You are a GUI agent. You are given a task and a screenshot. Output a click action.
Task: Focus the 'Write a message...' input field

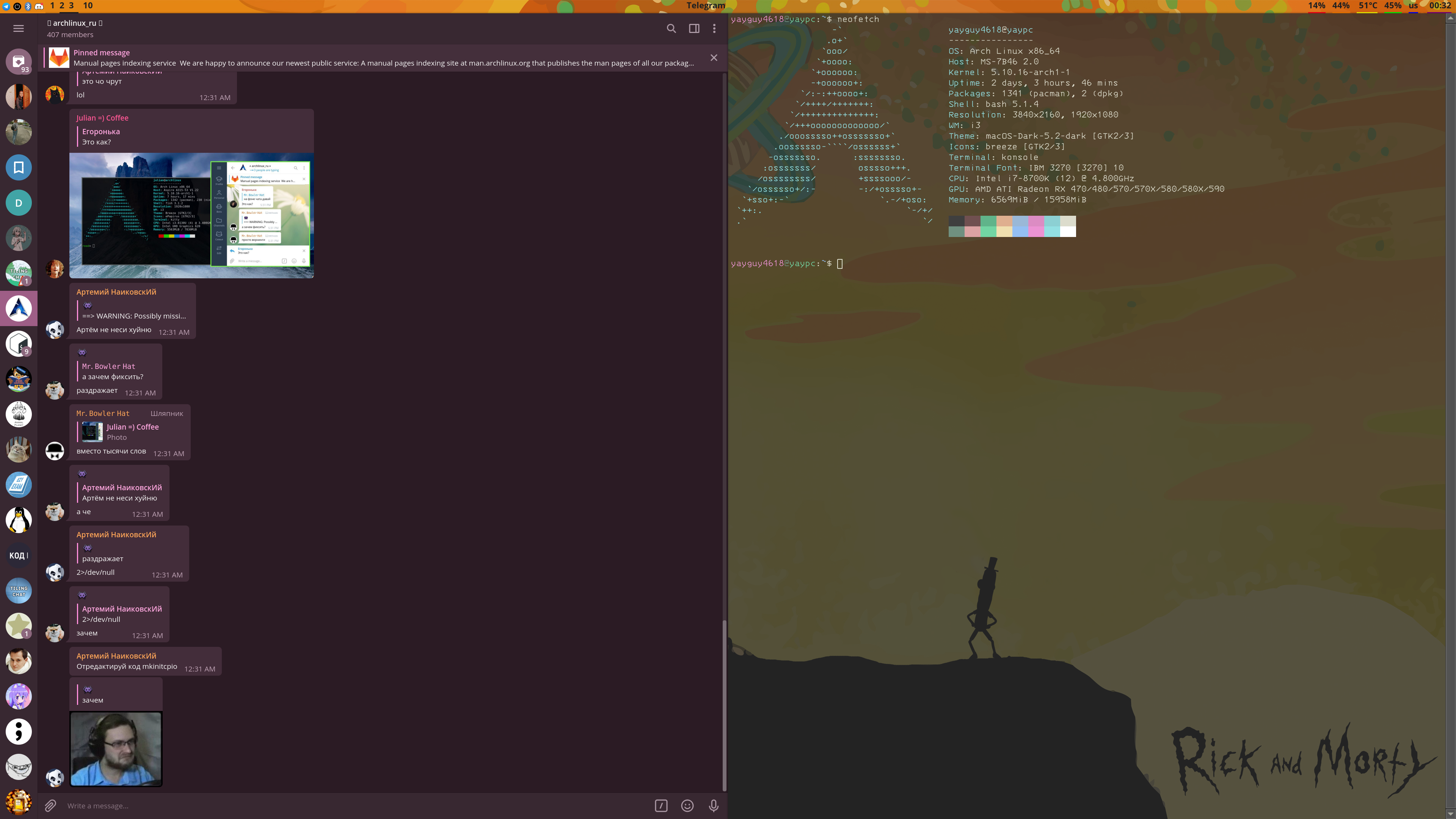356,806
